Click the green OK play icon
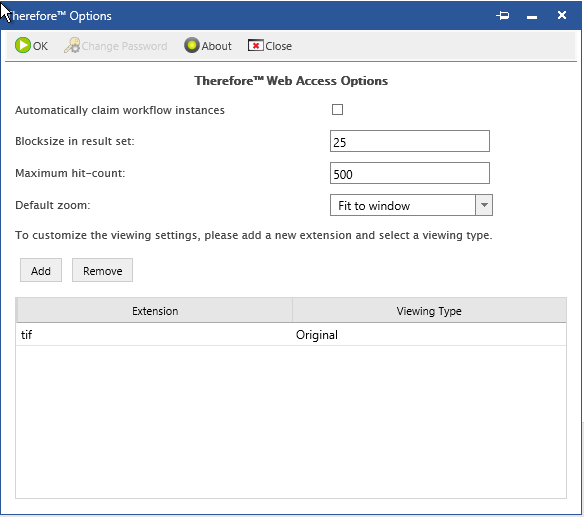Viewport: 584px width, 517px height. (x=23, y=45)
